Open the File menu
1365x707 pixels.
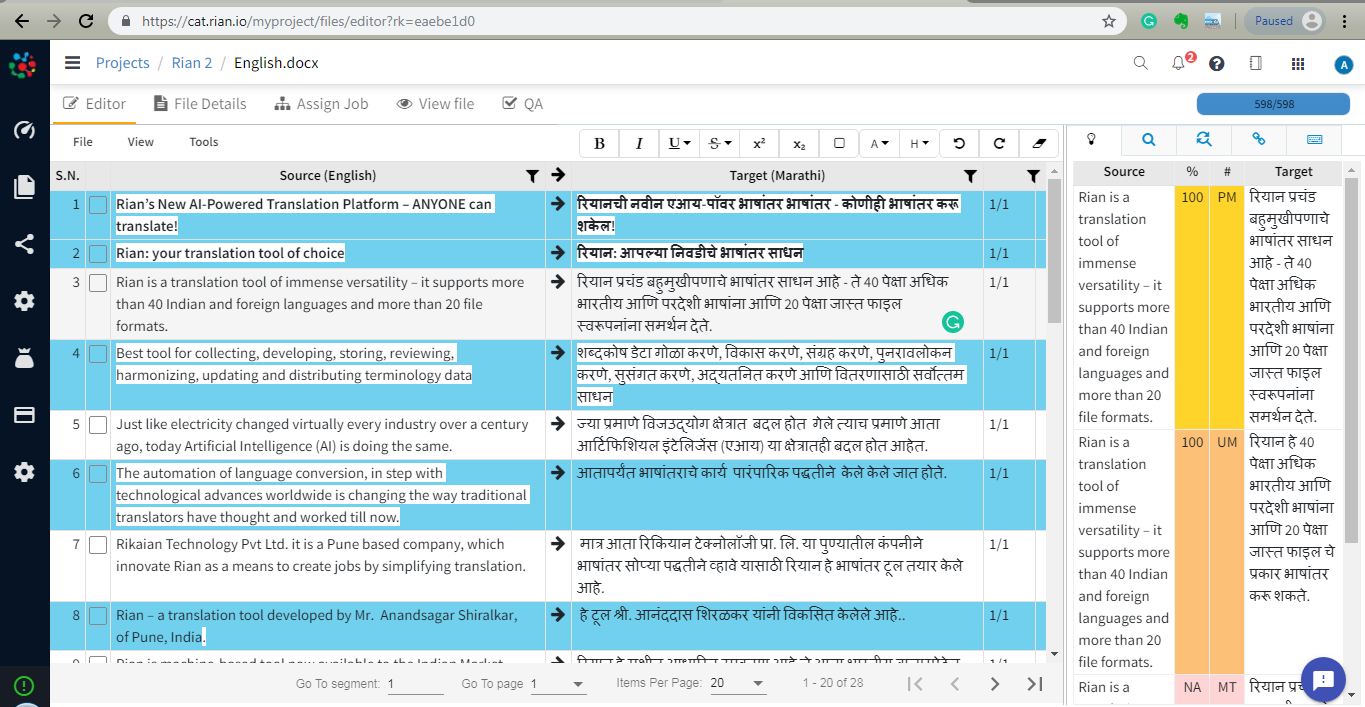pyautogui.click(x=83, y=142)
